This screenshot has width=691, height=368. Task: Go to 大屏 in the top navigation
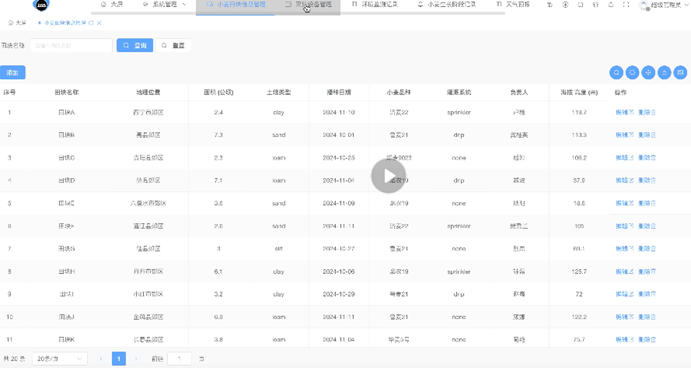[x=112, y=4]
